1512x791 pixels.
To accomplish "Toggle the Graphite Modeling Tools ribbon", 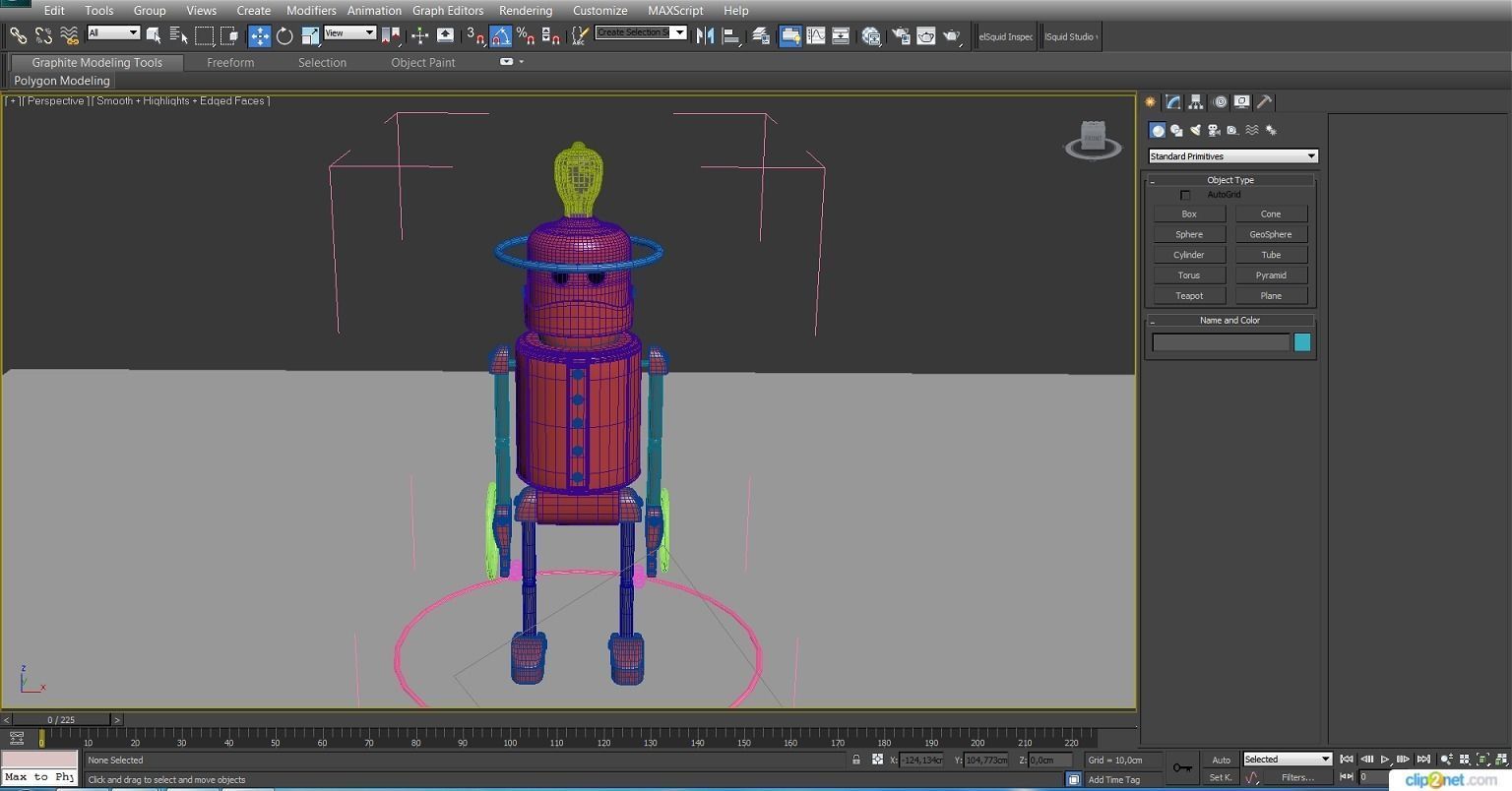I will tap(789, 35).
